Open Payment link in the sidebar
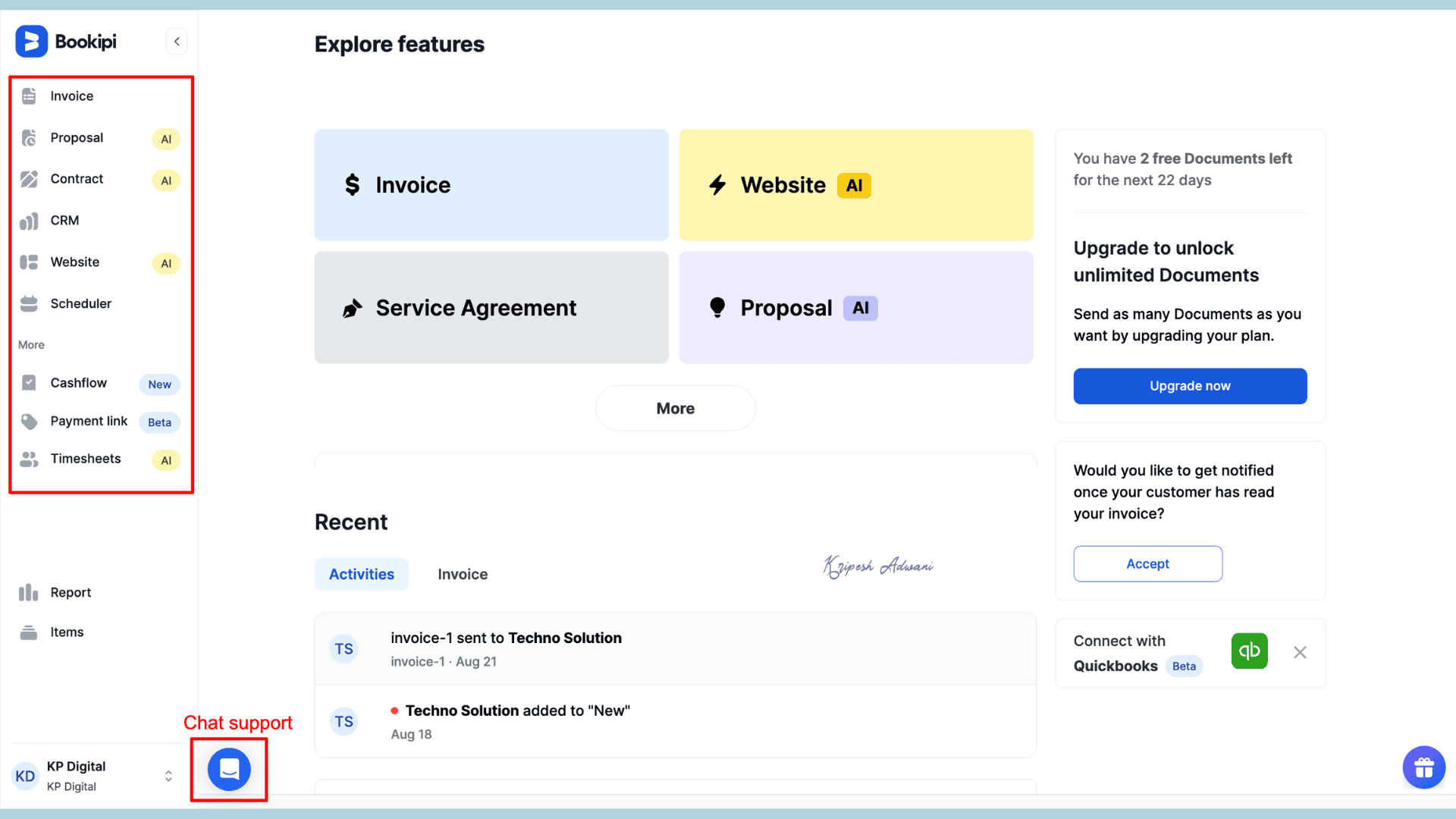 pos(89,421)
